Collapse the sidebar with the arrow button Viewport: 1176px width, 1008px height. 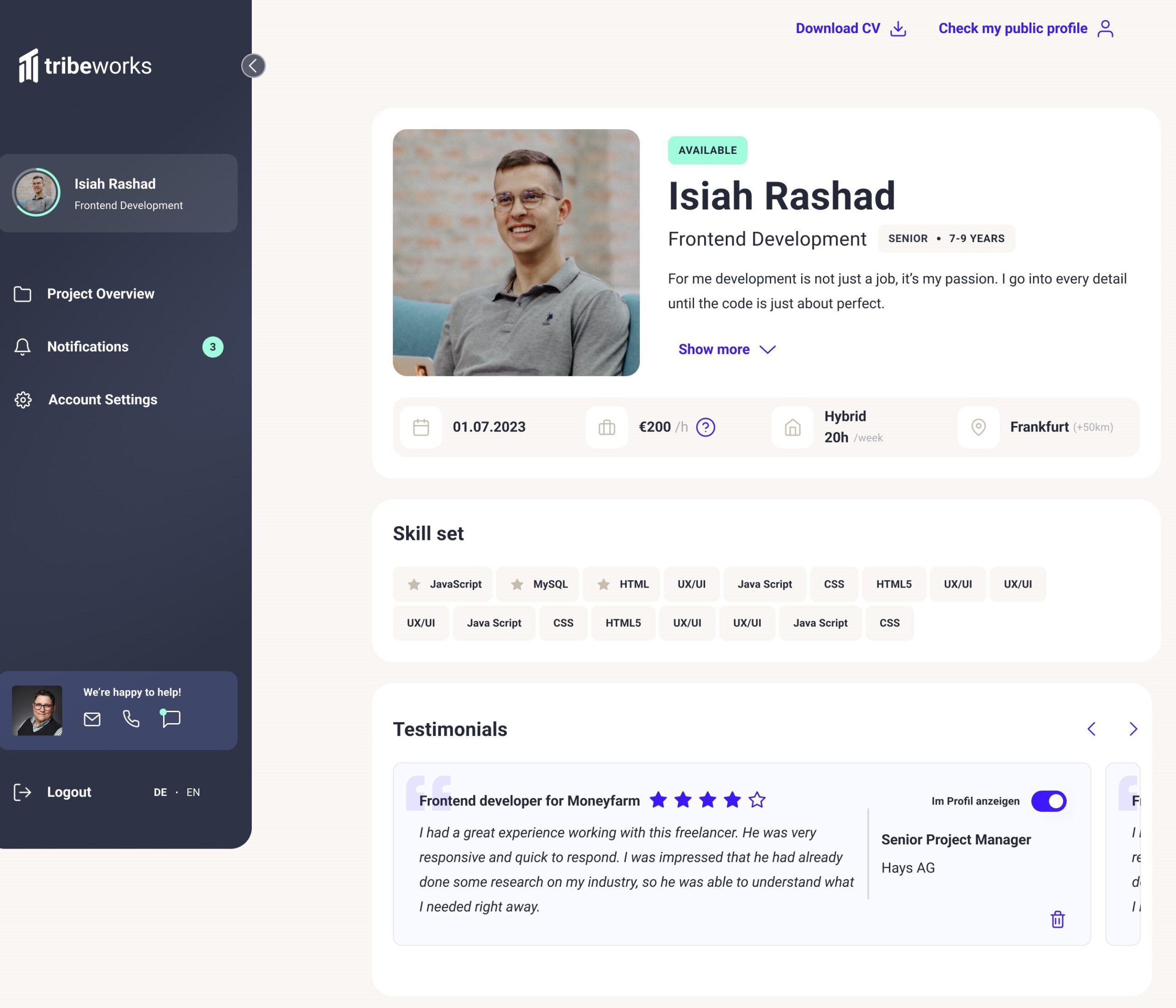click(253, 66)
